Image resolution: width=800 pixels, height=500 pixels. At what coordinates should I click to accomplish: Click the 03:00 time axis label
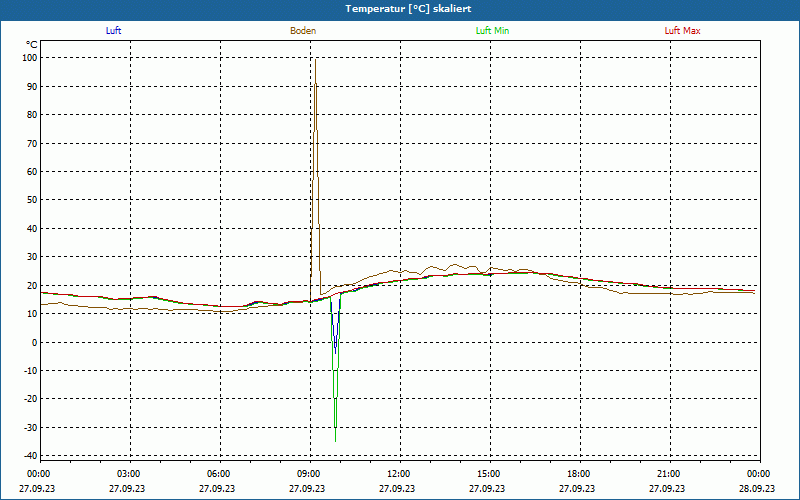pyautogui.click(x=129, y=474)
